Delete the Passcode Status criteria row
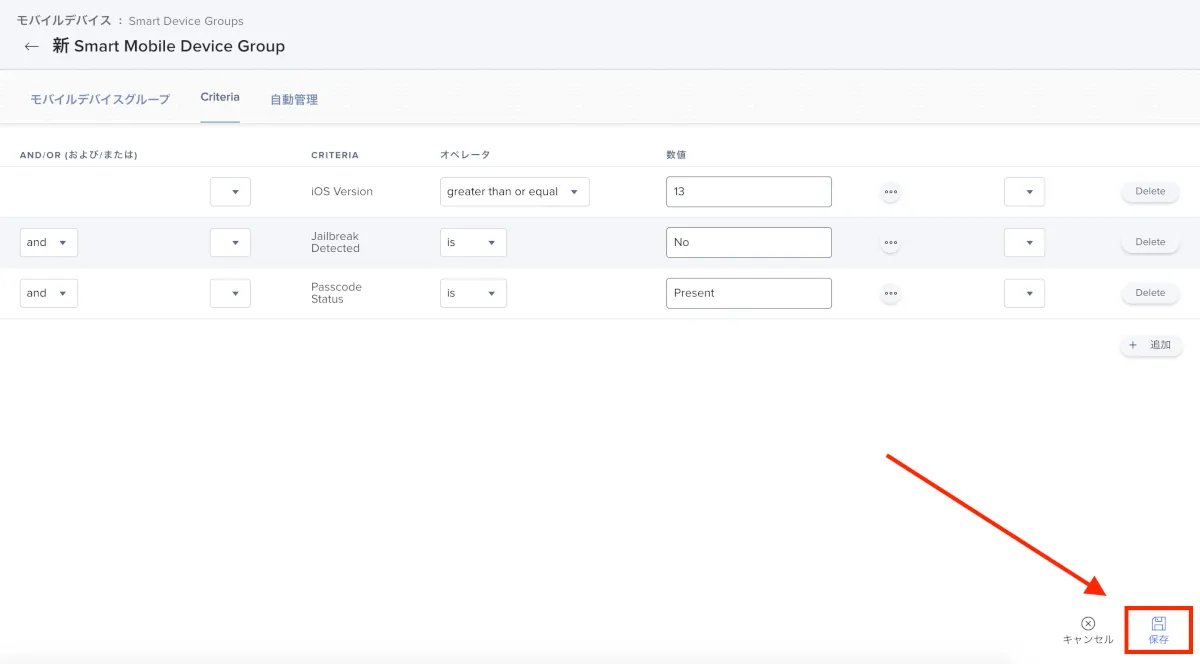 [1150, 293]
